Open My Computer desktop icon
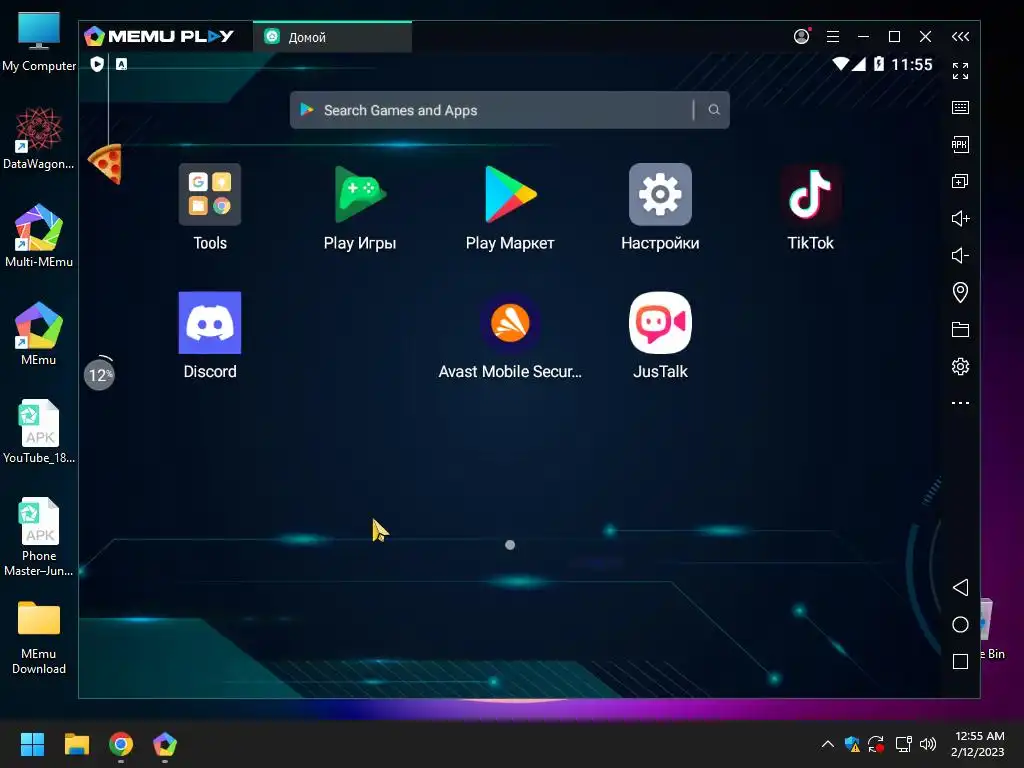The image size is (1024, 768). 39,42
